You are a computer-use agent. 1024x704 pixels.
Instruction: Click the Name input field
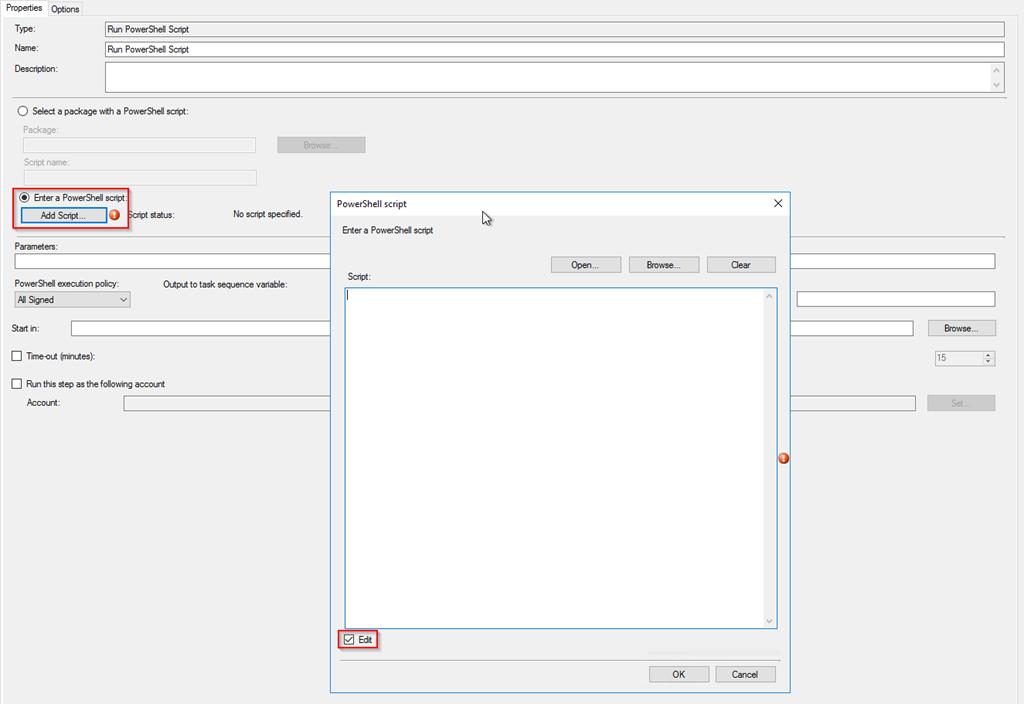coord(553,49)
